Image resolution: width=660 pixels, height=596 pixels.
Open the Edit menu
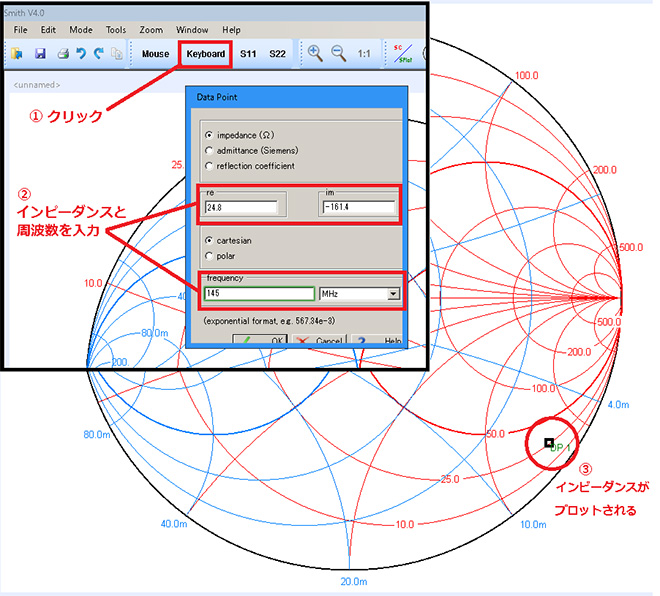[x=48, y=30]
